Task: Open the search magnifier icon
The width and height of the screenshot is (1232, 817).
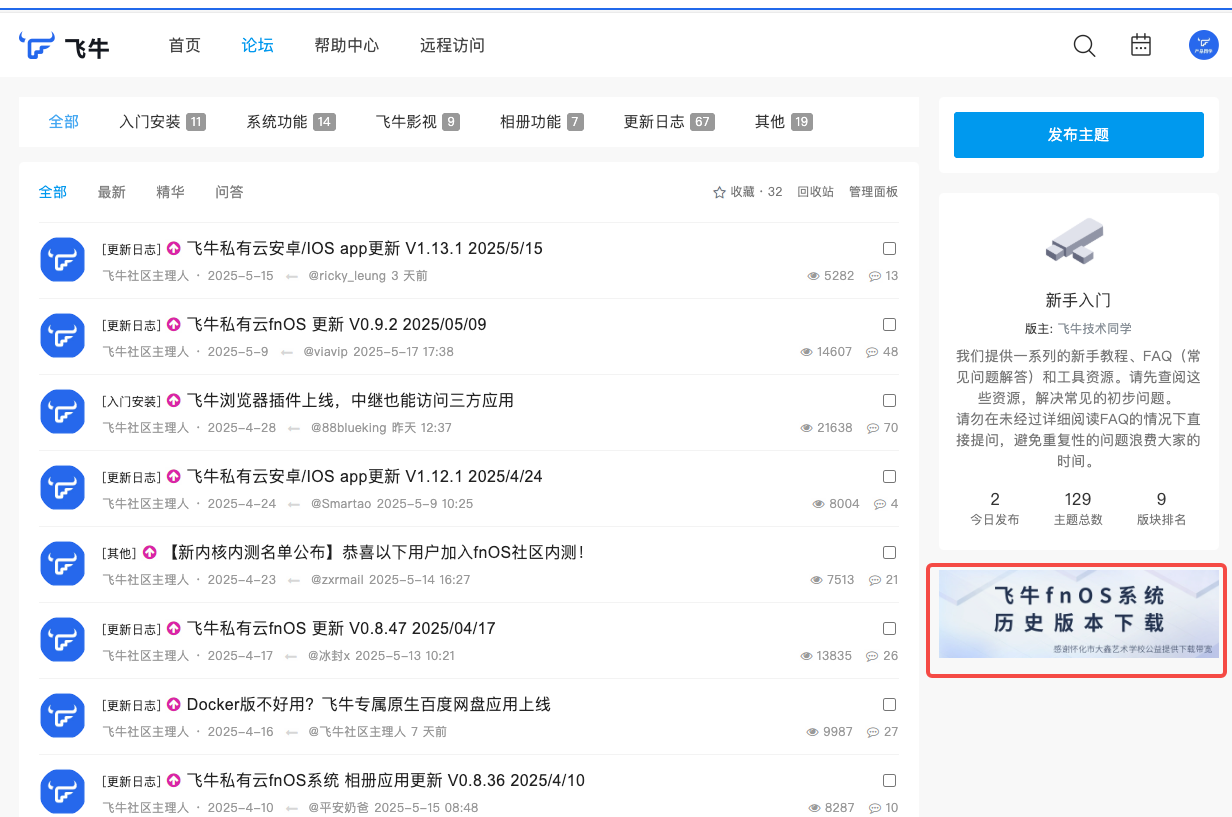Action: click(x=1084, y=45)
